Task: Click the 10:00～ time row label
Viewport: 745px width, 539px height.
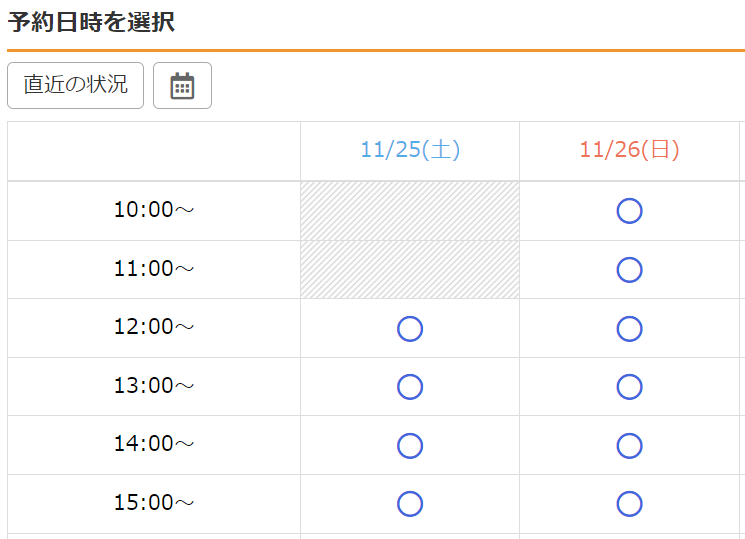Action: (x=154, y=210)
